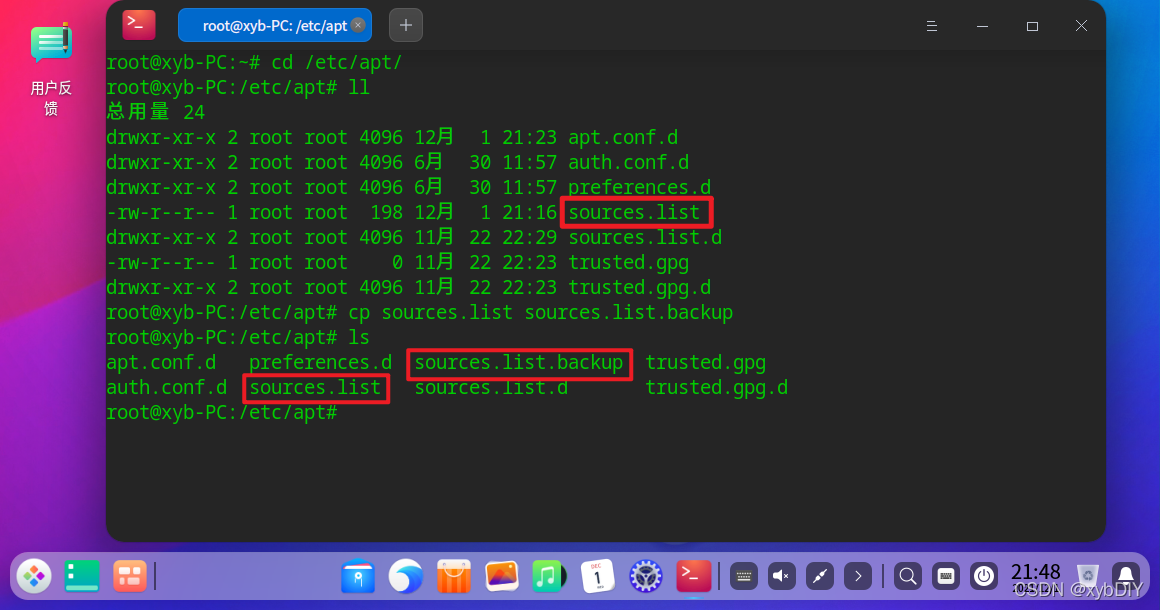Click the file size 198 in listing
Screen dimensions: 1160x610
pyautogui.click(x=386, y=213)
